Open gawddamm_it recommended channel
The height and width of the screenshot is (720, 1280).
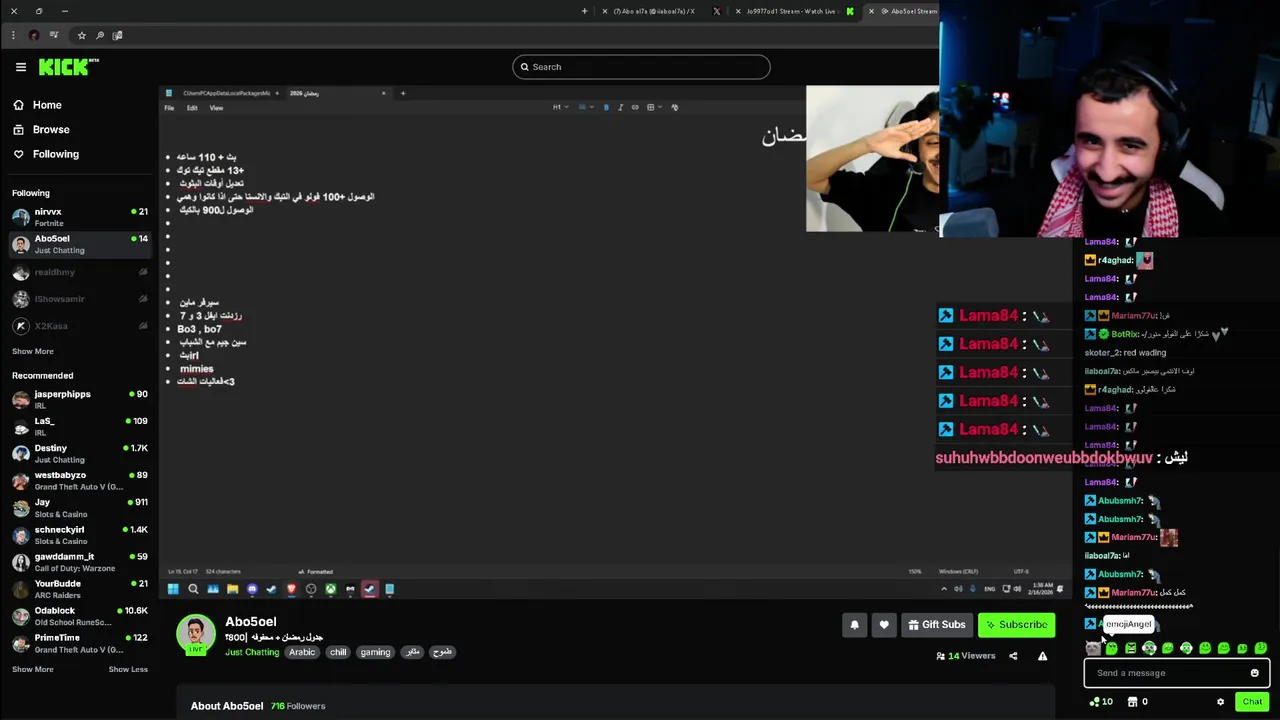pos(80,561)
